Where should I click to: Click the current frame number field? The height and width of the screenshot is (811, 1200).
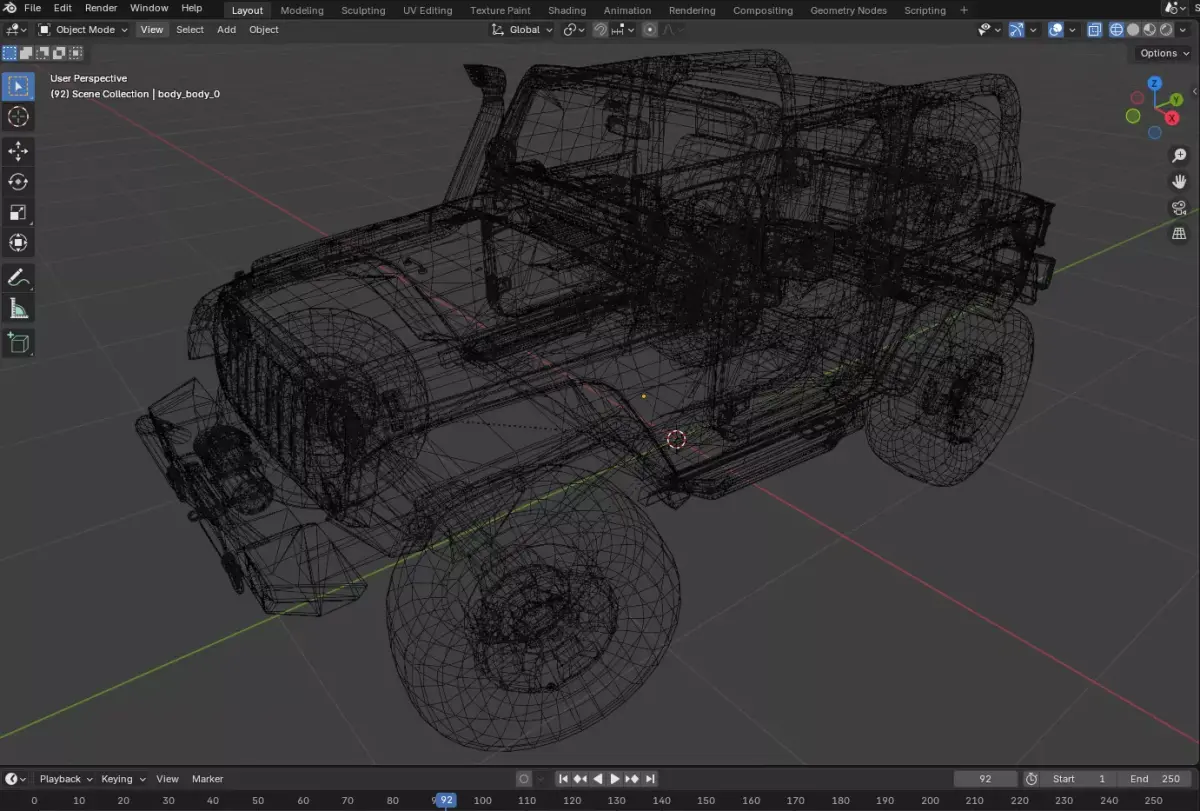[x=985, y=779]
